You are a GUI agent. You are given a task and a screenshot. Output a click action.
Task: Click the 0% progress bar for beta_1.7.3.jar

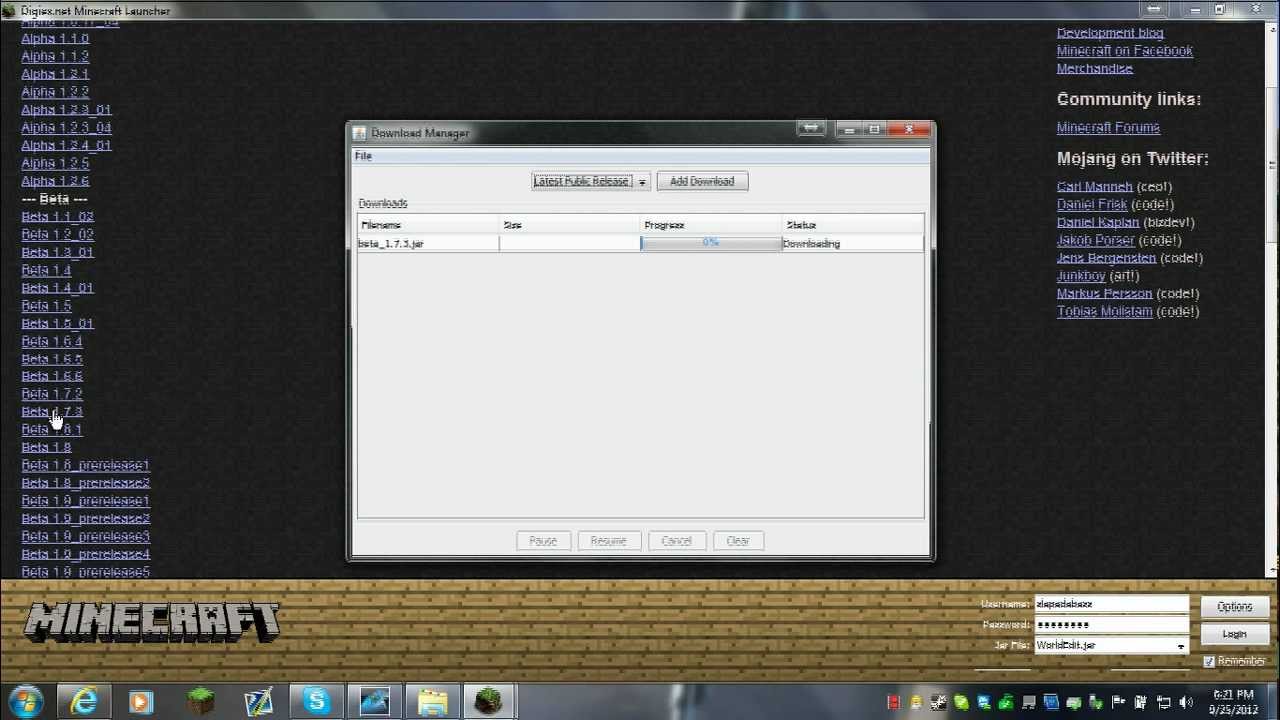tap(711, 243)
